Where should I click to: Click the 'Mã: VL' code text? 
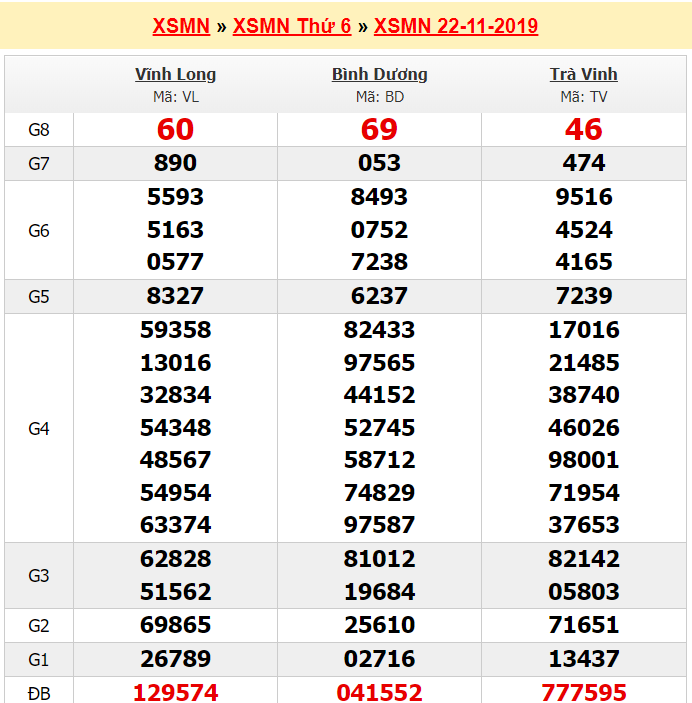pyautogui.click(x=175, y=97)
